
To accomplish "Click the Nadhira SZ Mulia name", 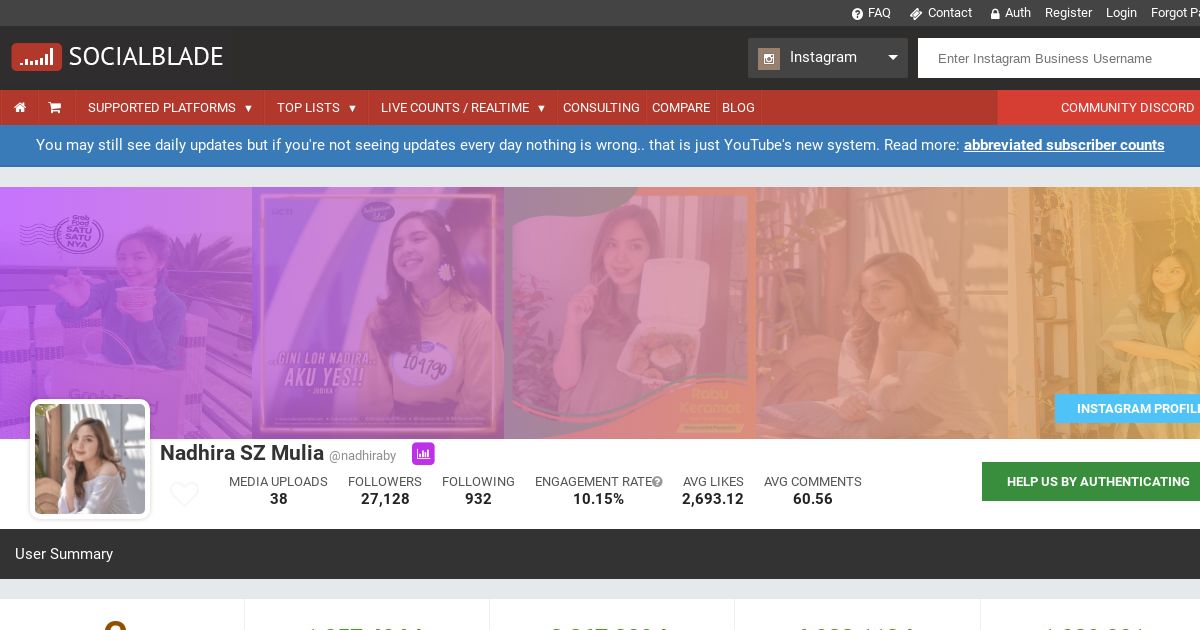I will coord(242,453).
